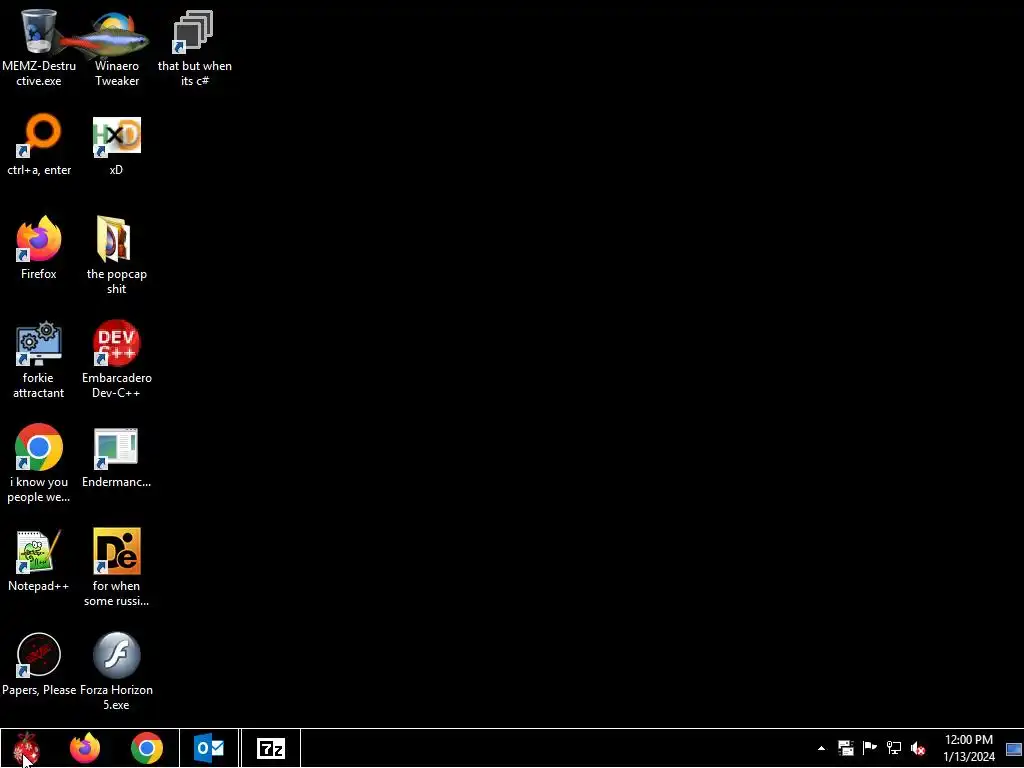
Task: Click the Action Center flag tray icon
Action: pos(870,748)
